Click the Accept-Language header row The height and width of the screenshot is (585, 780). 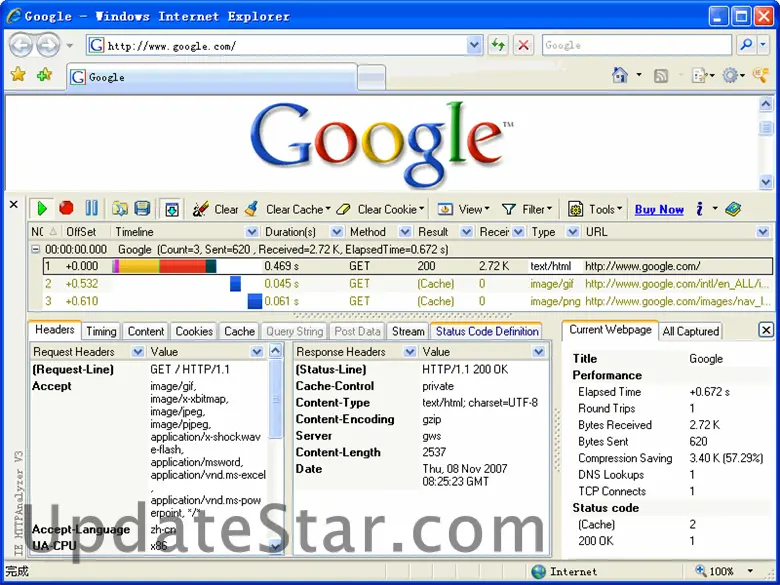tap(149, 529)
